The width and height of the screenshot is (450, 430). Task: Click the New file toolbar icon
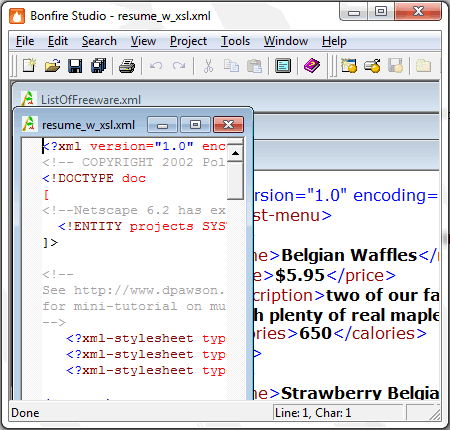tap(29, 66)
